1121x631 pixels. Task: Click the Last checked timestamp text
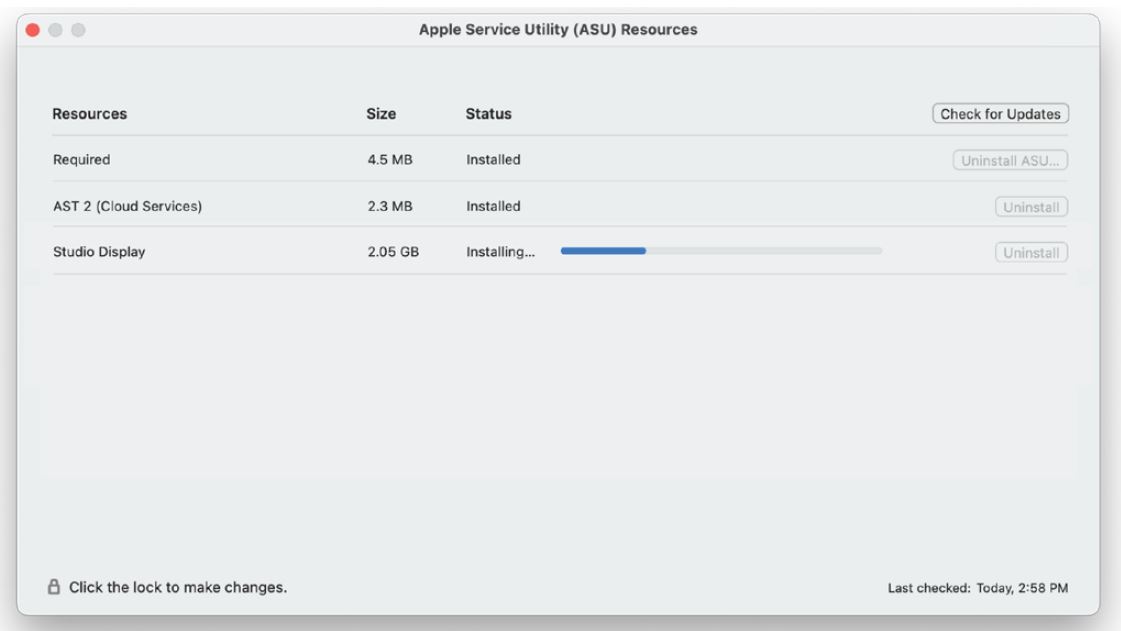pyautogui.click(x=977, y=587)
